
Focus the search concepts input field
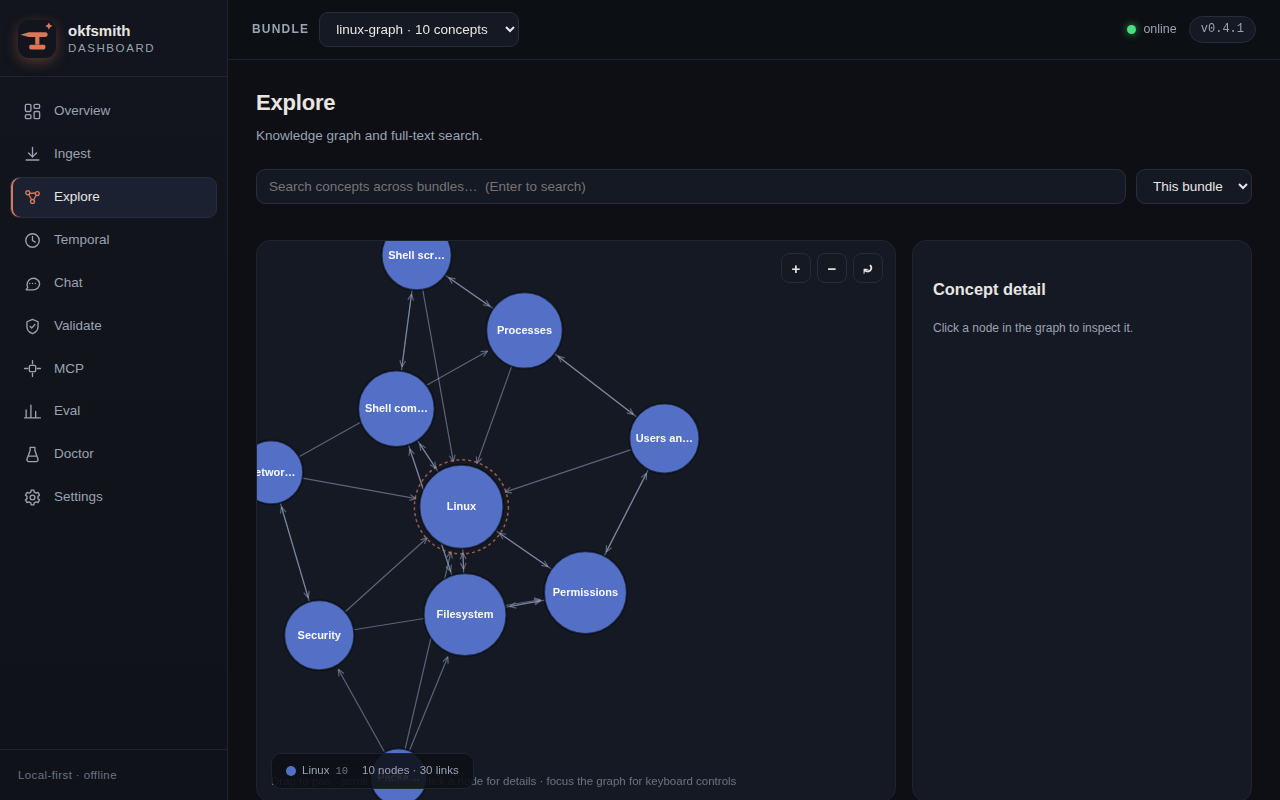click(x=691, y=186)
